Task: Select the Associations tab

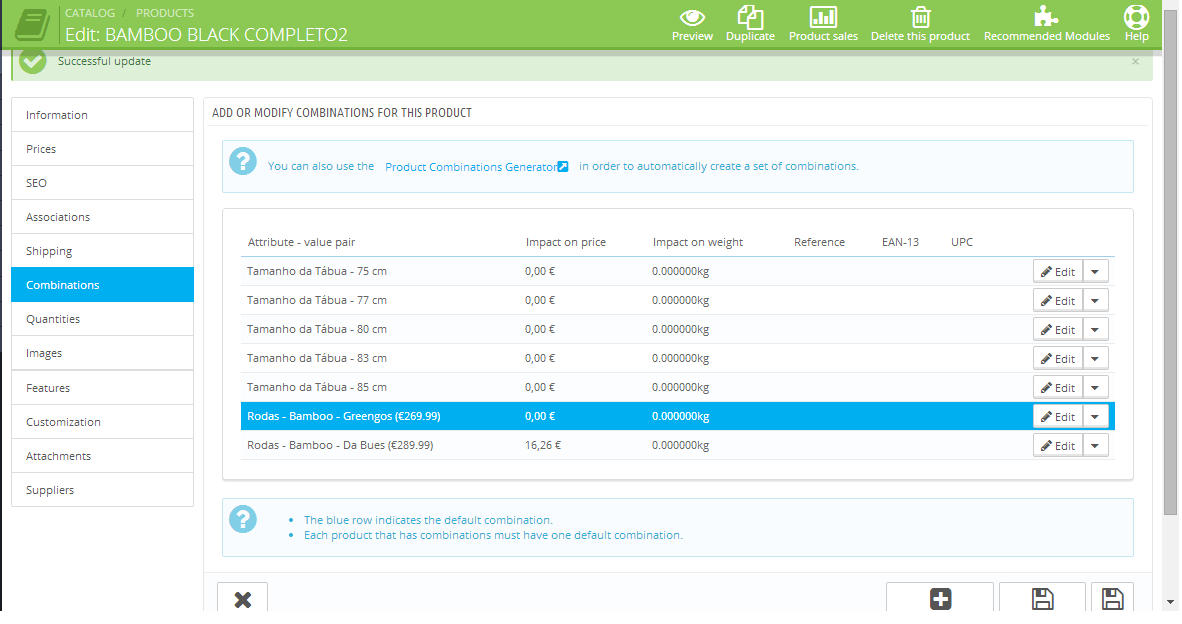Action: 103,216
